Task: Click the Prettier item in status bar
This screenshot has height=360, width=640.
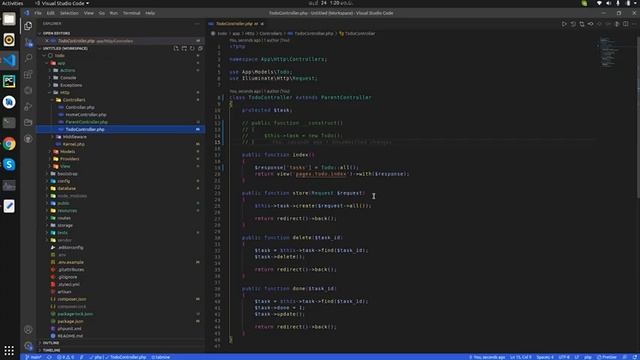Action: pyautogui.click(x=607, y=357)
